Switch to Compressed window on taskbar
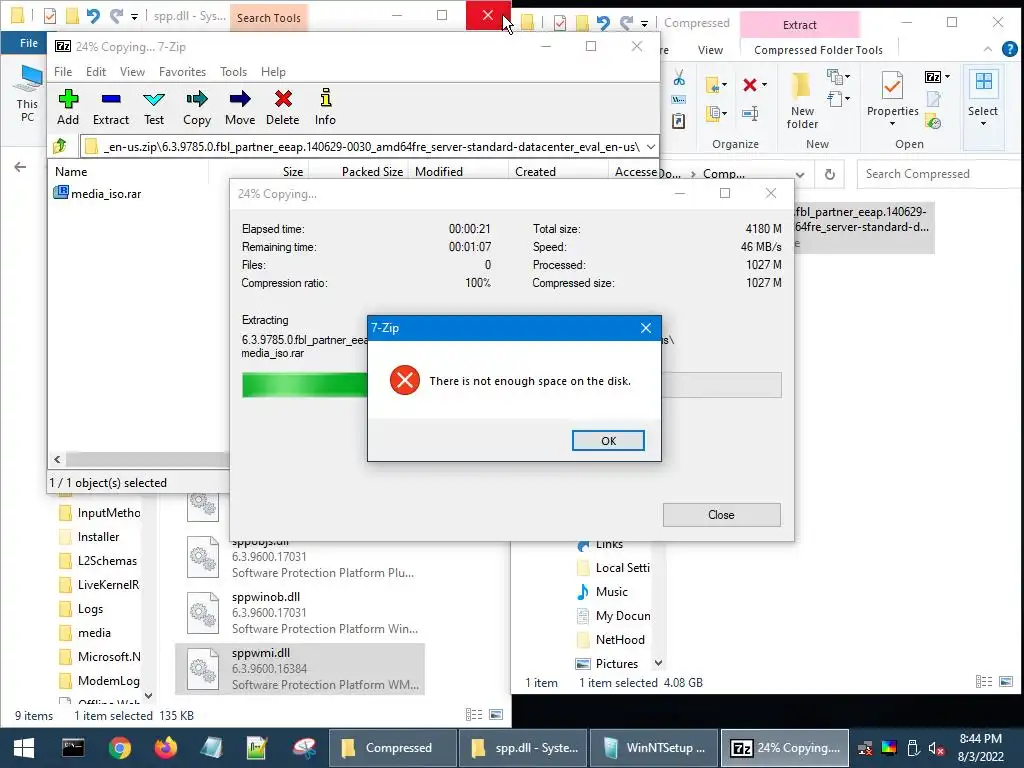 pos(392,748)
